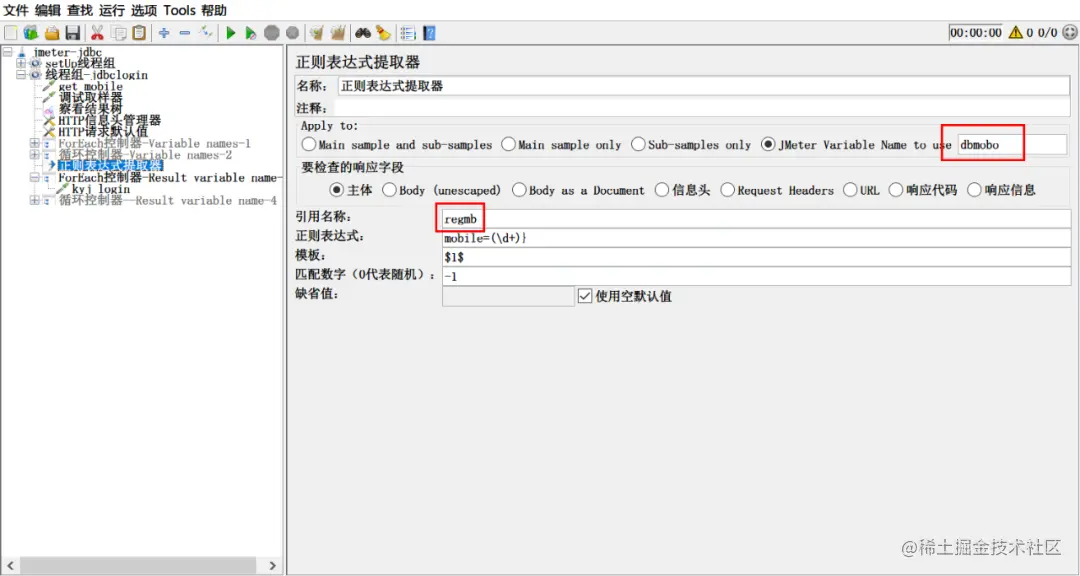Click right arrow of tree horizontal scrollbar
1080x576 pixels.
pos(273,565)
